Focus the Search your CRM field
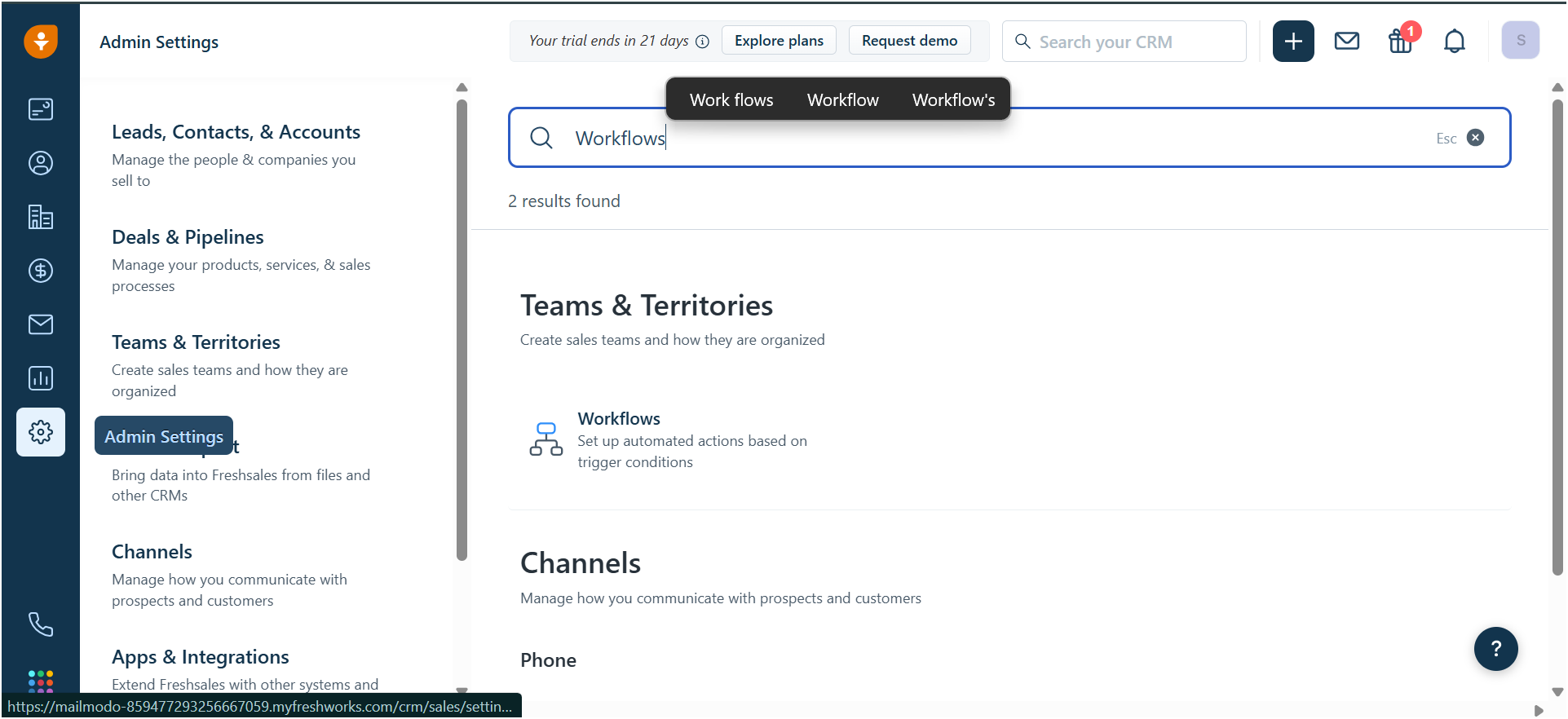Screen dimensions: 1568x719 pos(1124,42)
